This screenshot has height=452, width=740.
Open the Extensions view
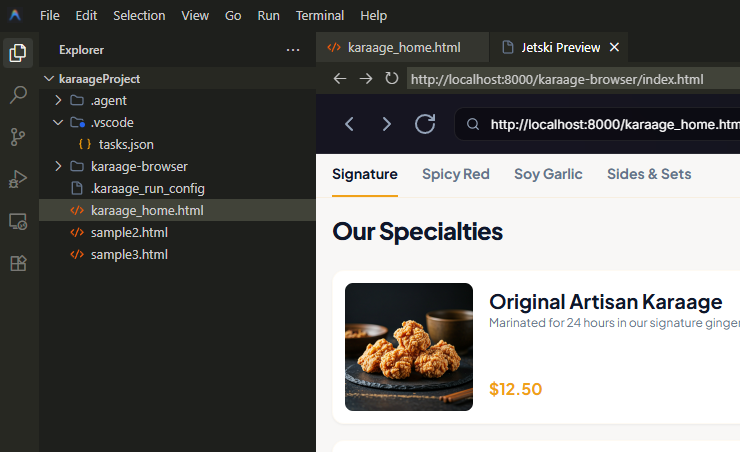(18, 263)
